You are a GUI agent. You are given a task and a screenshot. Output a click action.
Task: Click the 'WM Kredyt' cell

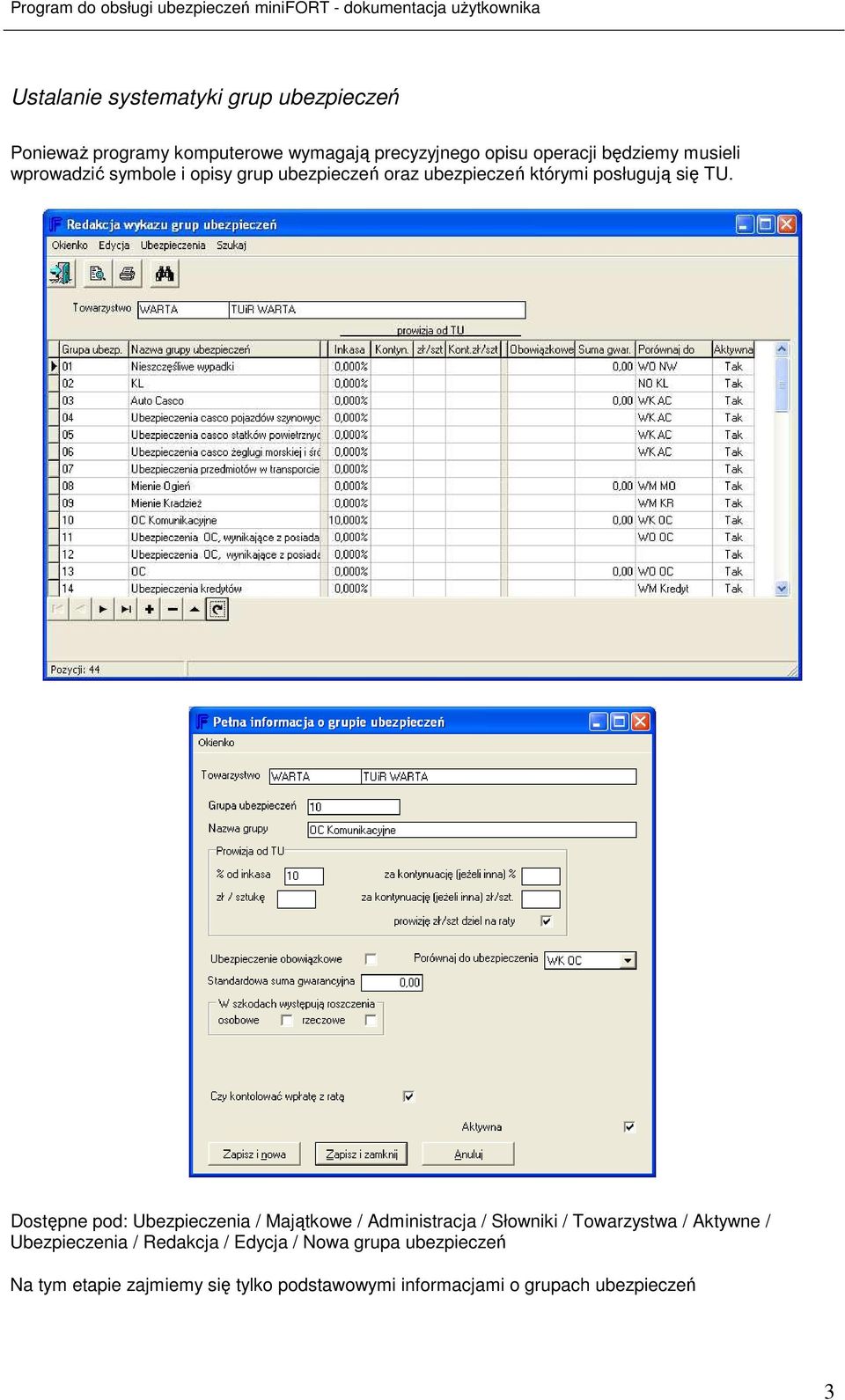click(672, 589)
